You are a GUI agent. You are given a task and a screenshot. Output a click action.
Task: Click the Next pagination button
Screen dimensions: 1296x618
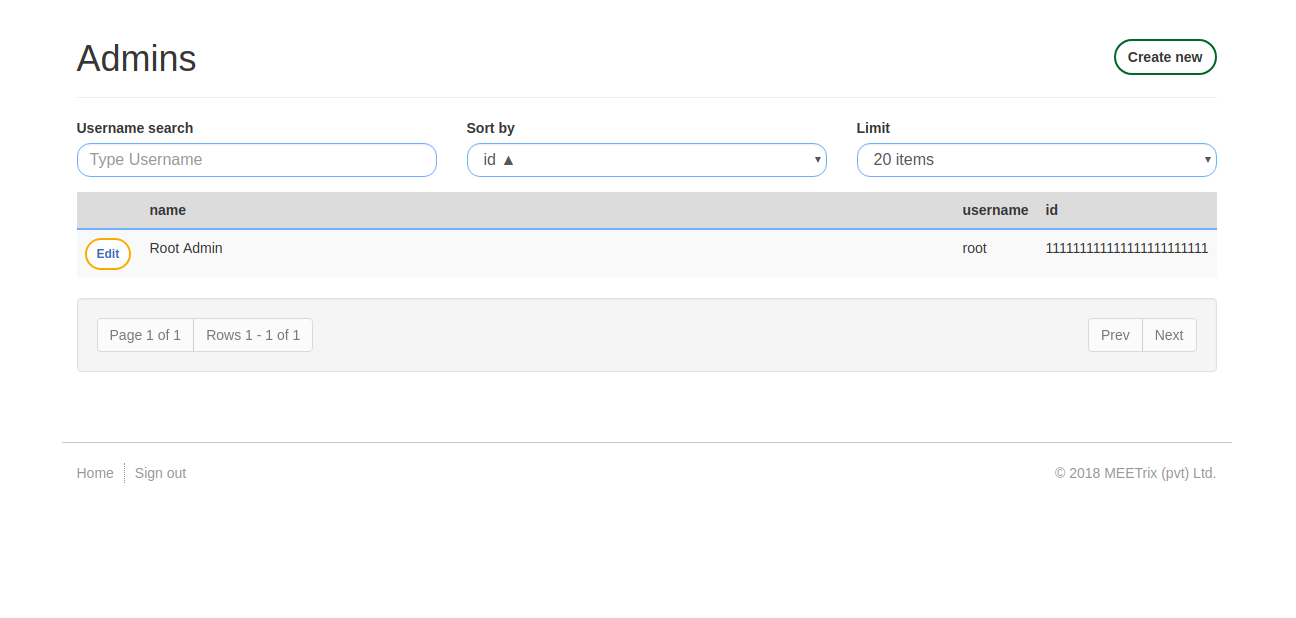coord(1168,334)
